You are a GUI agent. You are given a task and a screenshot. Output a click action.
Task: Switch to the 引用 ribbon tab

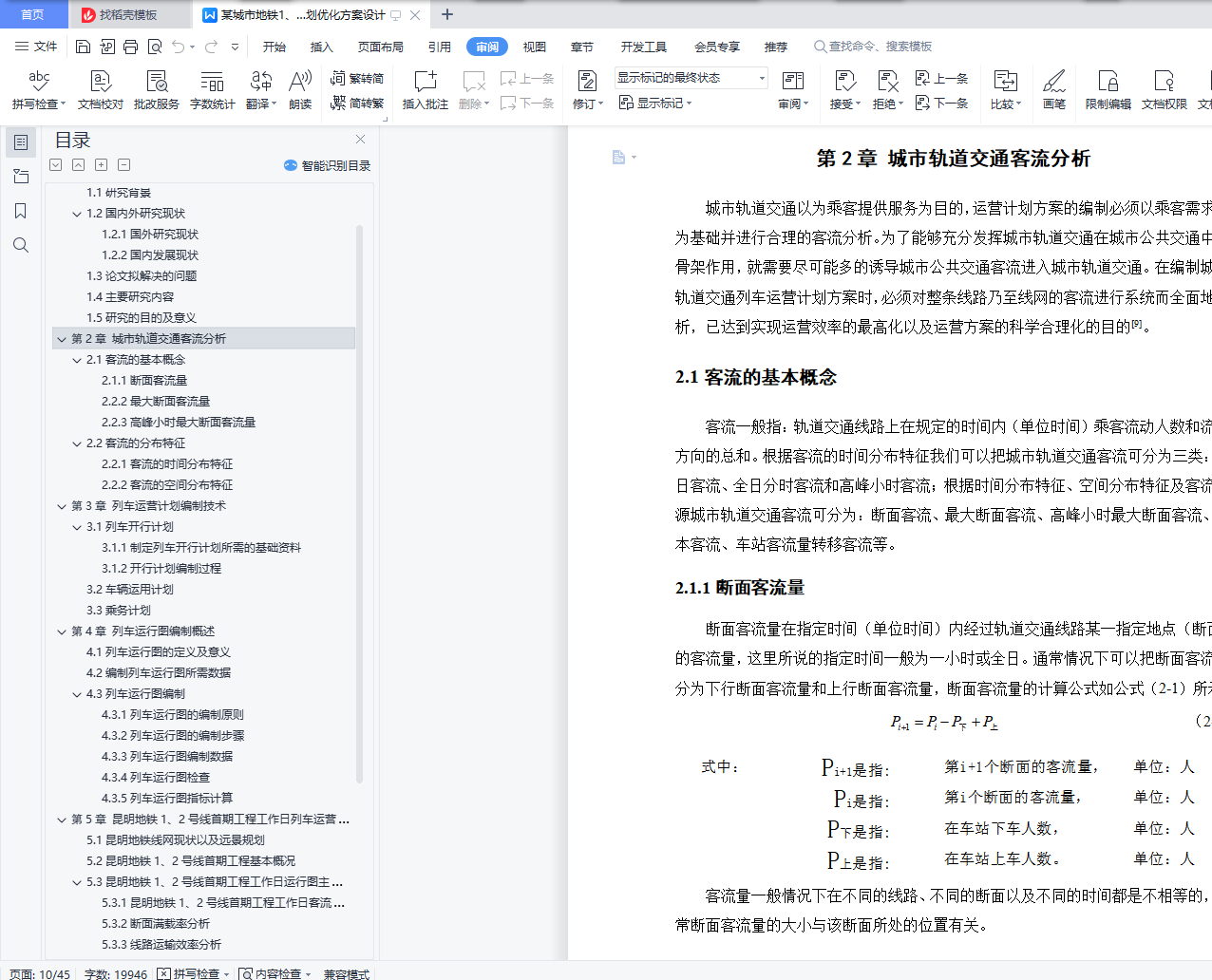coord(440,47)
